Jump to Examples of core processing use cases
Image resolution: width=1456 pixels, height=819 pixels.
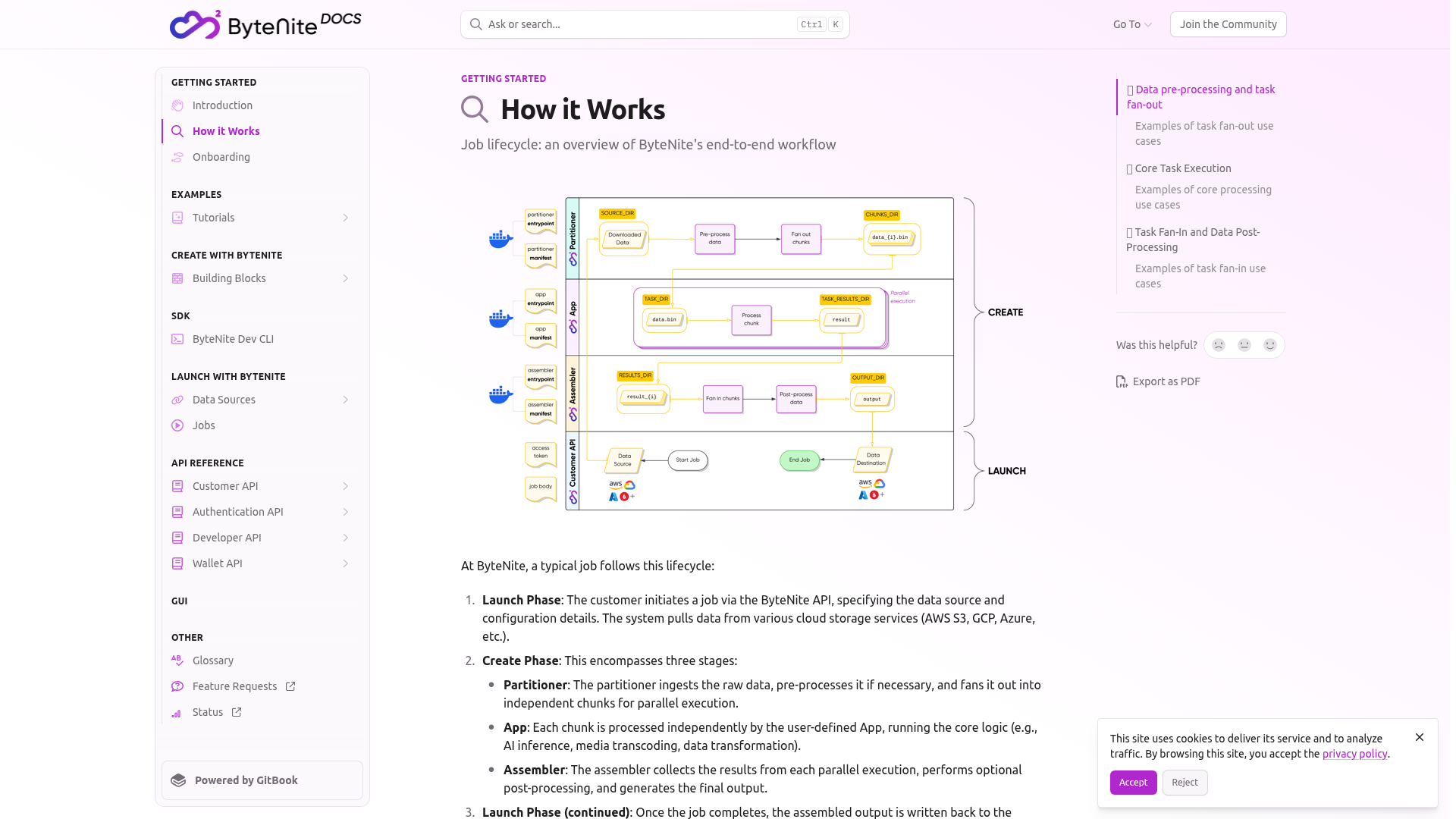(1203, 197)
